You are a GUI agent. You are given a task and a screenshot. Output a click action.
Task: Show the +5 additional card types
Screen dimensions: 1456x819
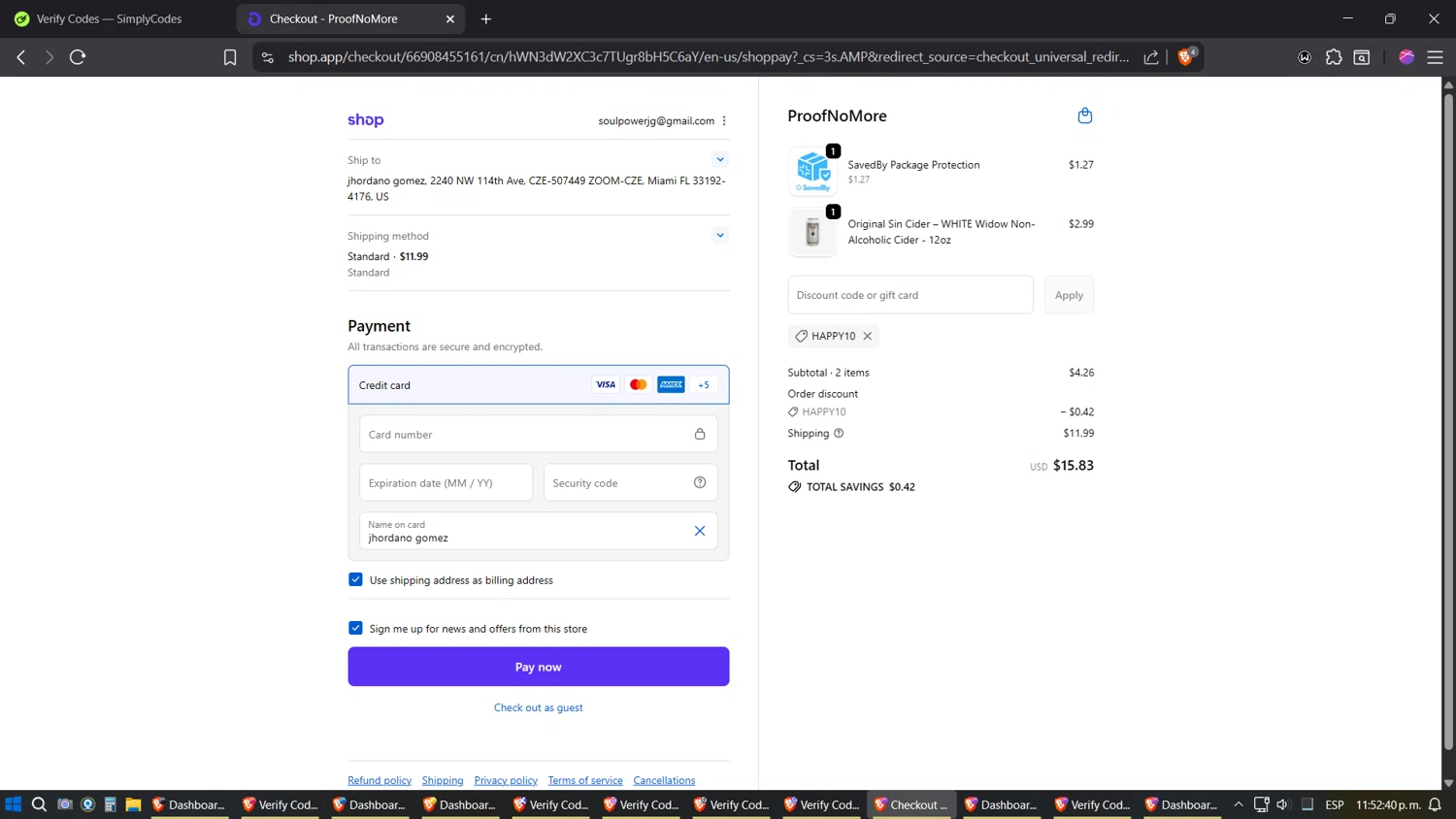pos(704,384)
